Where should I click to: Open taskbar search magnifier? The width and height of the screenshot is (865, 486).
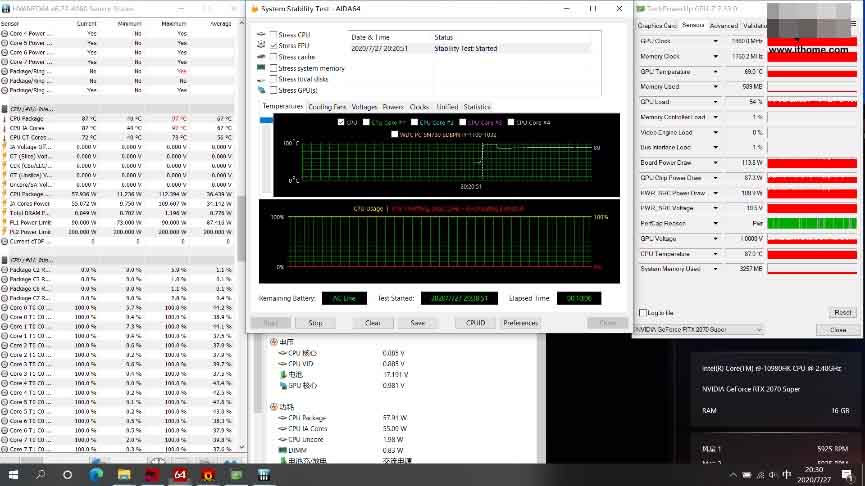coord(40,474)
